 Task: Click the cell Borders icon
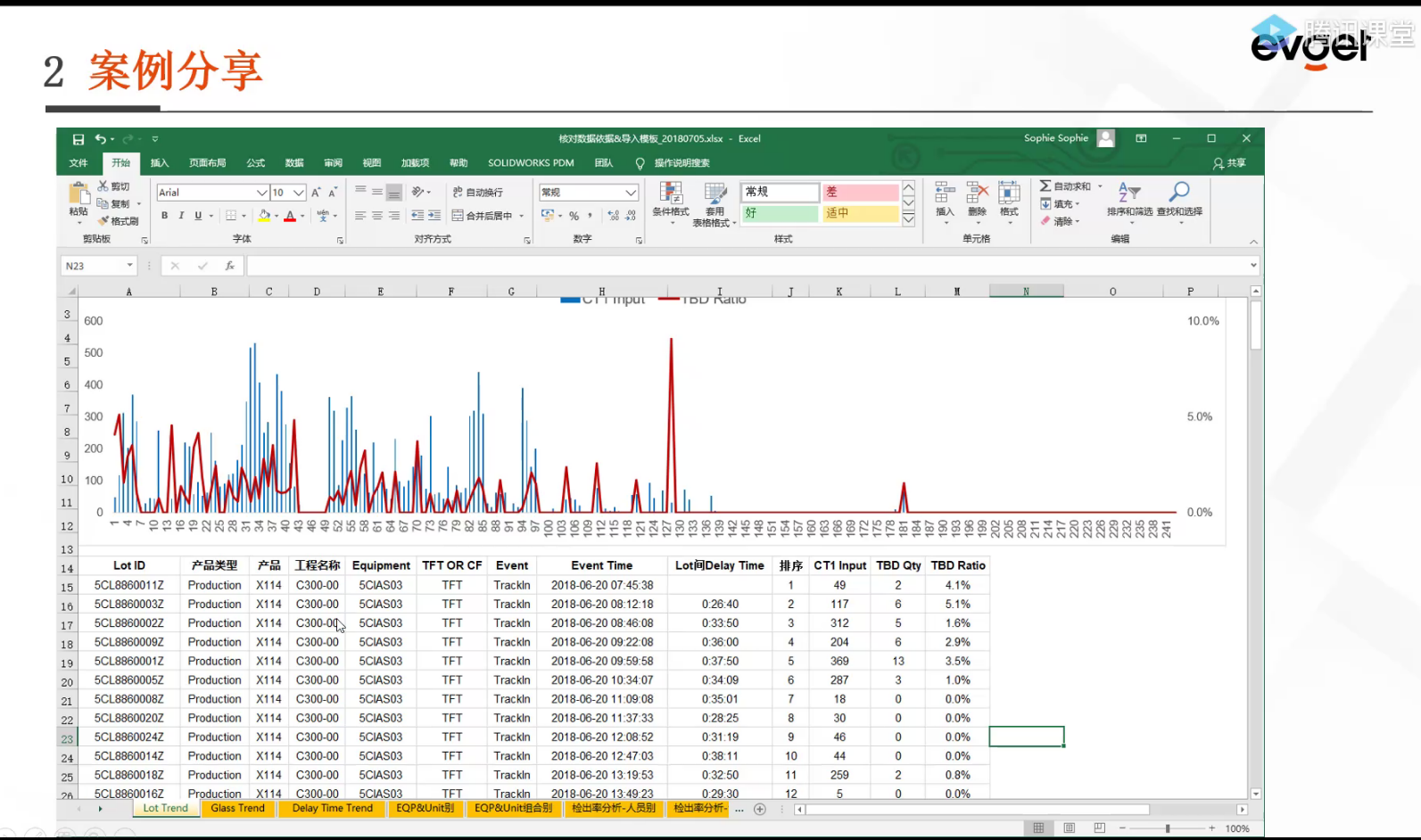coord(231,216)
